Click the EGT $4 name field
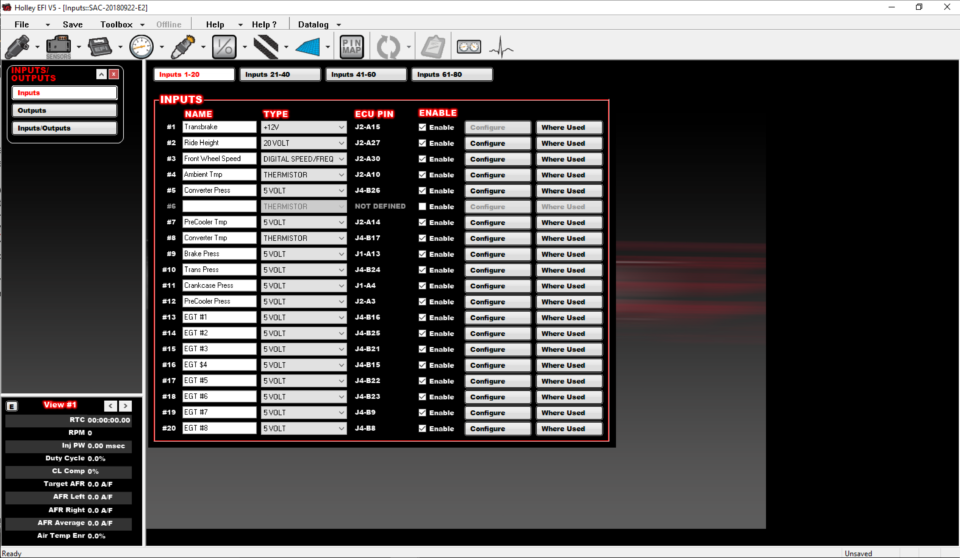The image size is (960, 558). [219, 365]
